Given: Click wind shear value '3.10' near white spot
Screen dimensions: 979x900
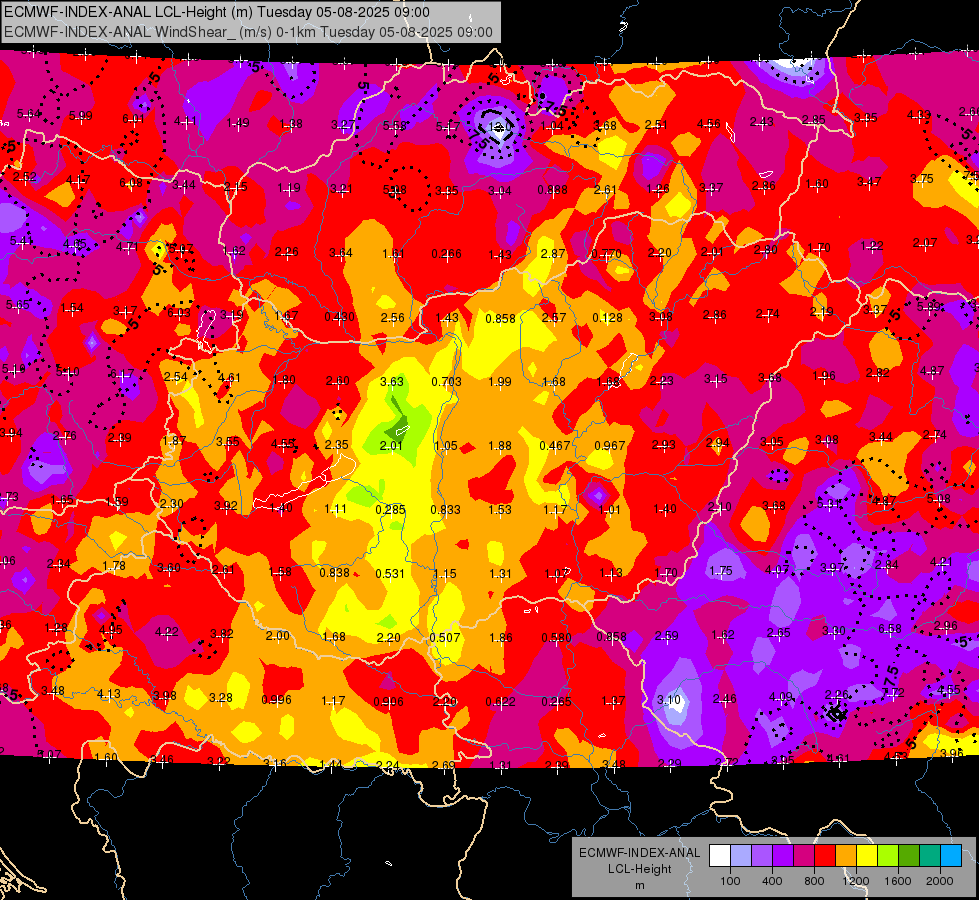Looking at the screenshot, I should 669,700.
